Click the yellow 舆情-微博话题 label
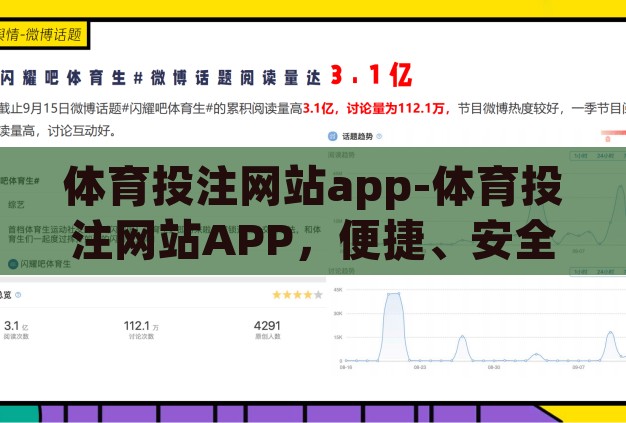 [43, 35]
